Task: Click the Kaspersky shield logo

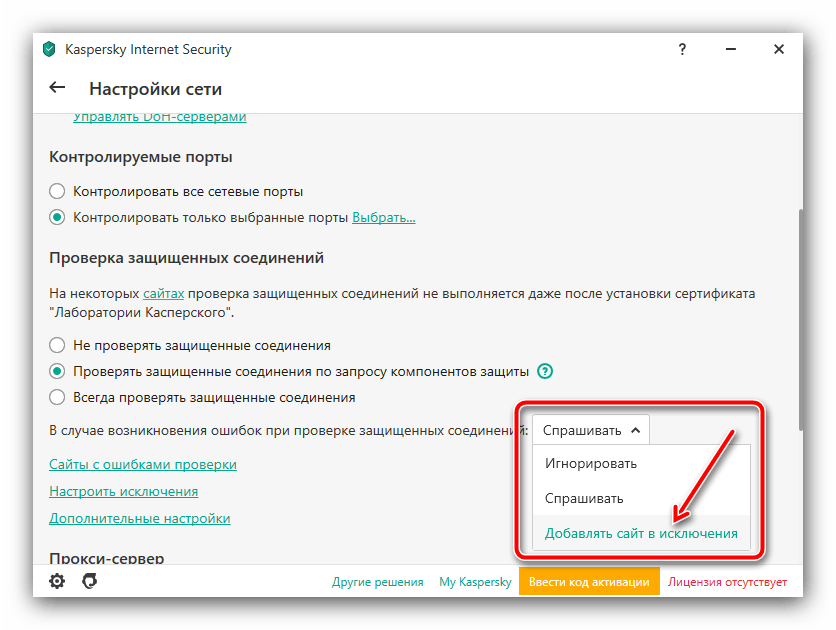Action: point(49,49)
